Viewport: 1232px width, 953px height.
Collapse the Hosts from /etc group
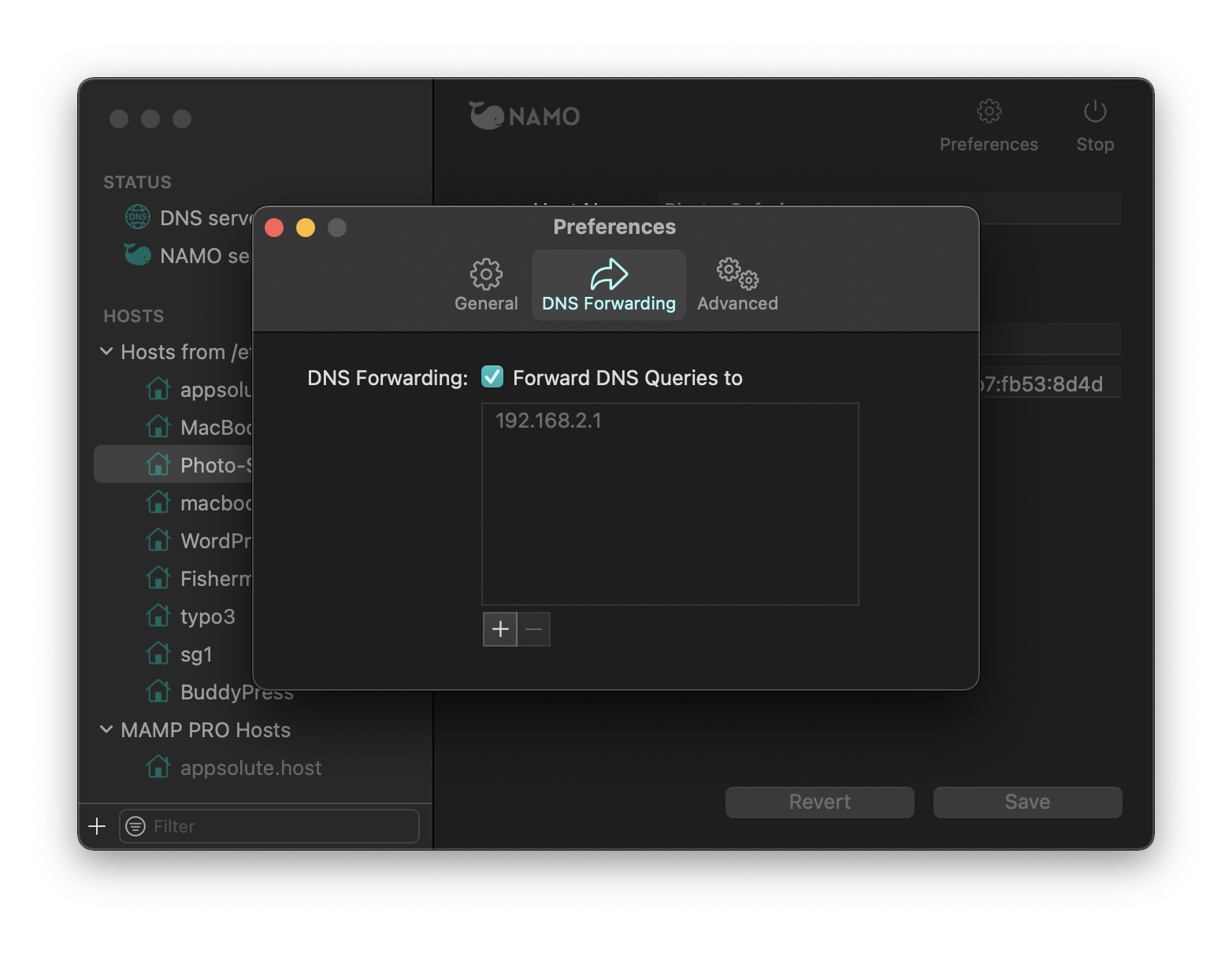coord(106,351)
